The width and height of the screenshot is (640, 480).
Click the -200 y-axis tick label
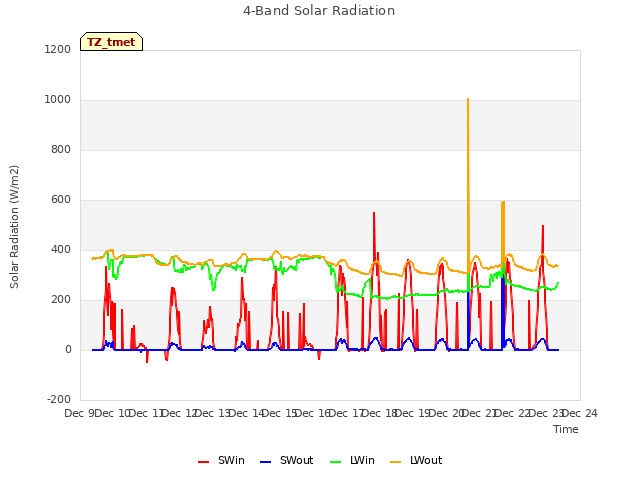pos(59,399)
